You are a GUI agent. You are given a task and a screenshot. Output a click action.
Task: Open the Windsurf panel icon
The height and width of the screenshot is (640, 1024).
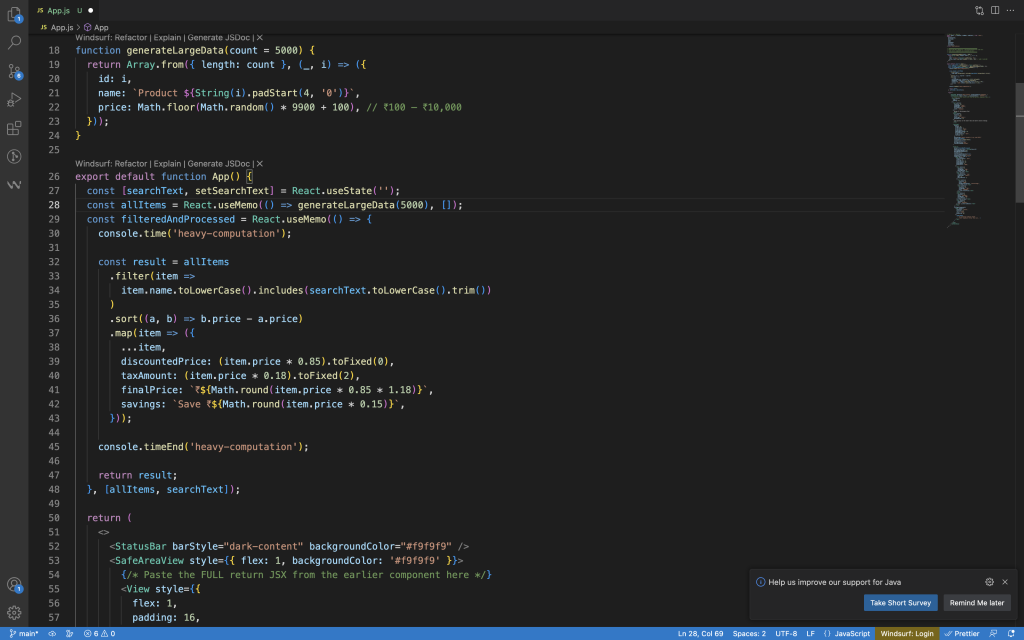coord(14,185)
